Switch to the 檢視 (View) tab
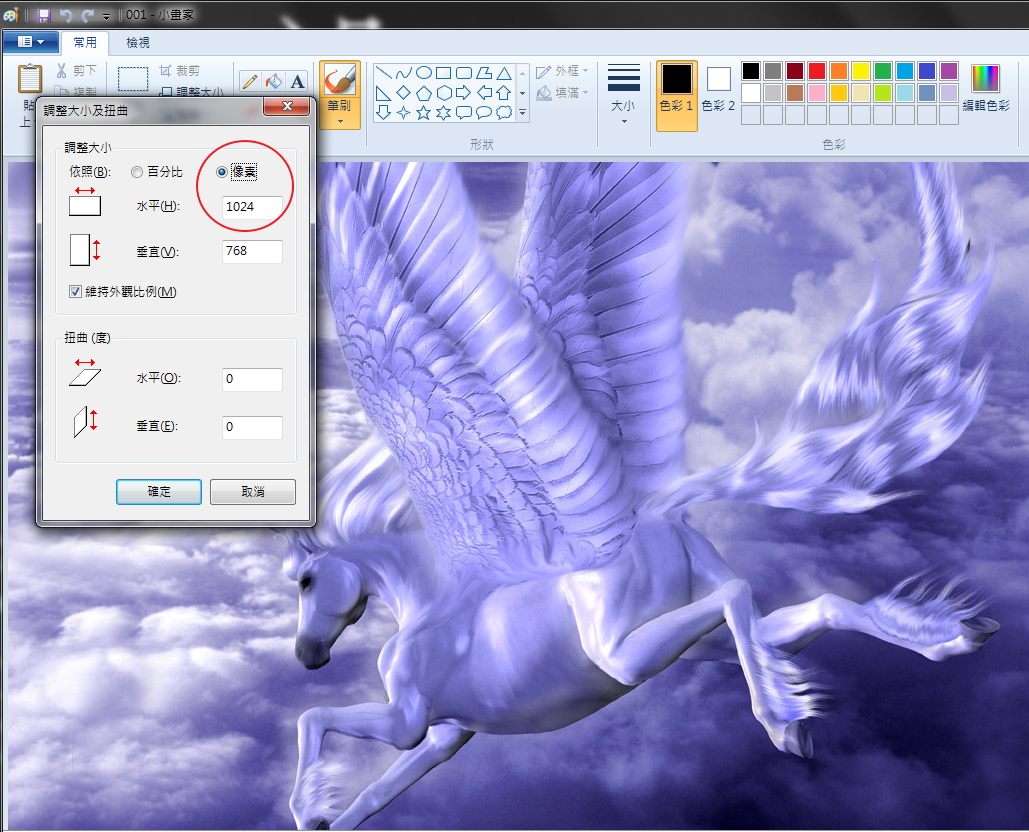Image resolution: width=1029 pixels, height=832 pixels. (138, 43)
